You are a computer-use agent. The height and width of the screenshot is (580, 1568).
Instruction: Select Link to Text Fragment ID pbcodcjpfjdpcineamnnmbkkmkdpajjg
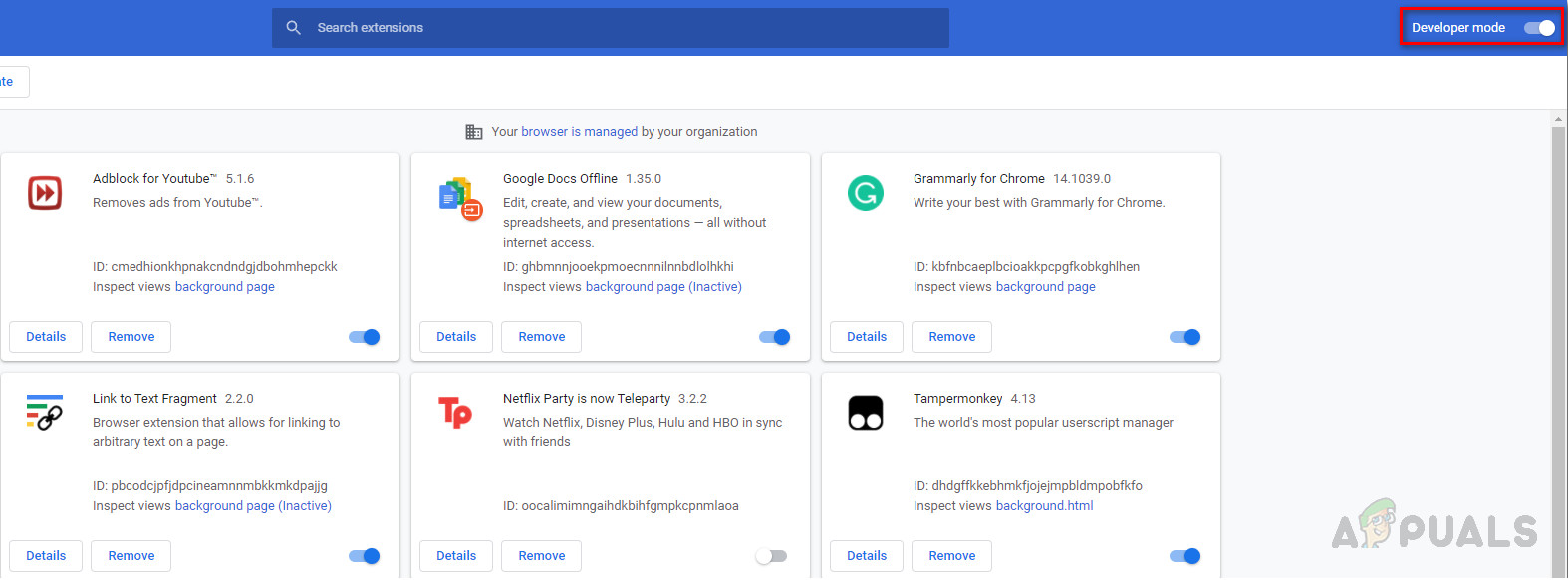tap(219, 486)
